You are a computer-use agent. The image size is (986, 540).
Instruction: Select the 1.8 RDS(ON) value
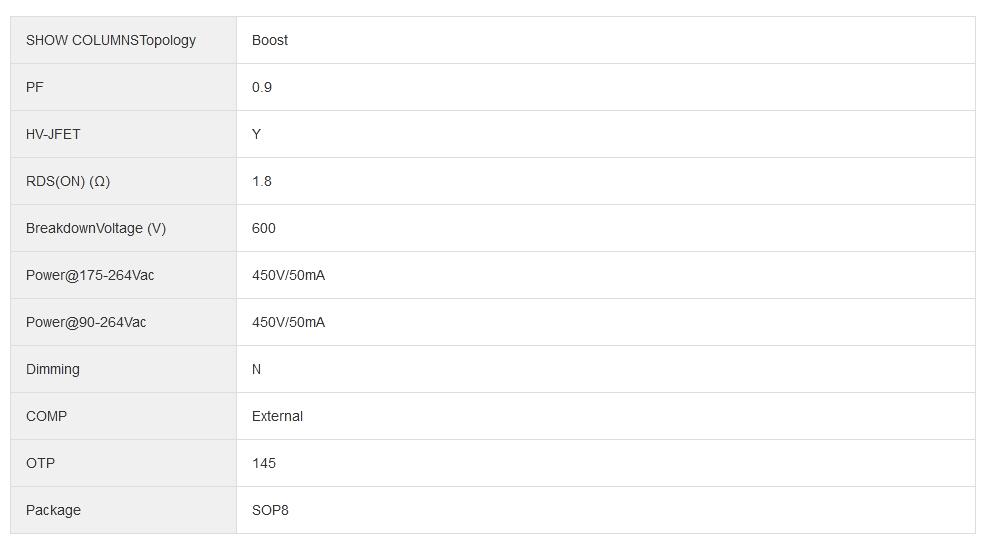262,181
